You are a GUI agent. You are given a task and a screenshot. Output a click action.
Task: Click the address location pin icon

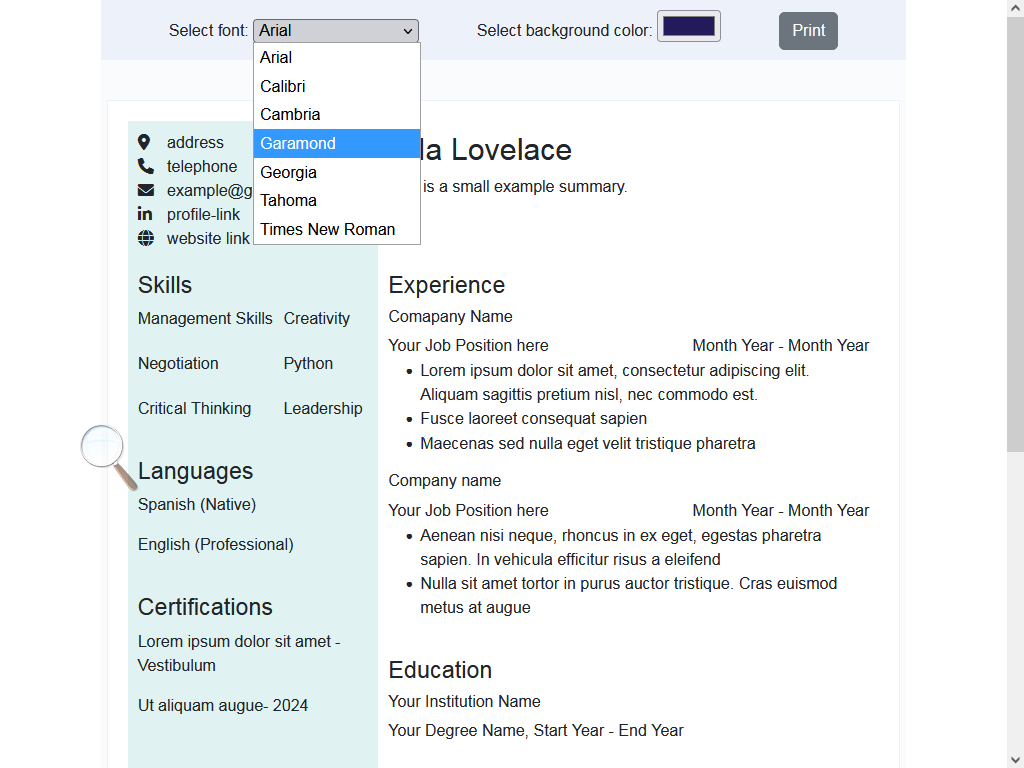(144, 142)
